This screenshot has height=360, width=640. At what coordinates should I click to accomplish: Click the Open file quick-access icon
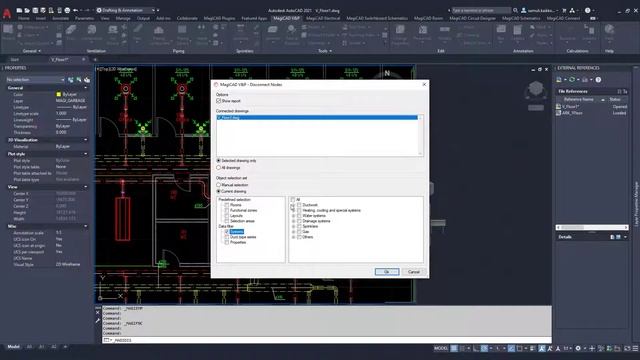(27, 10)
